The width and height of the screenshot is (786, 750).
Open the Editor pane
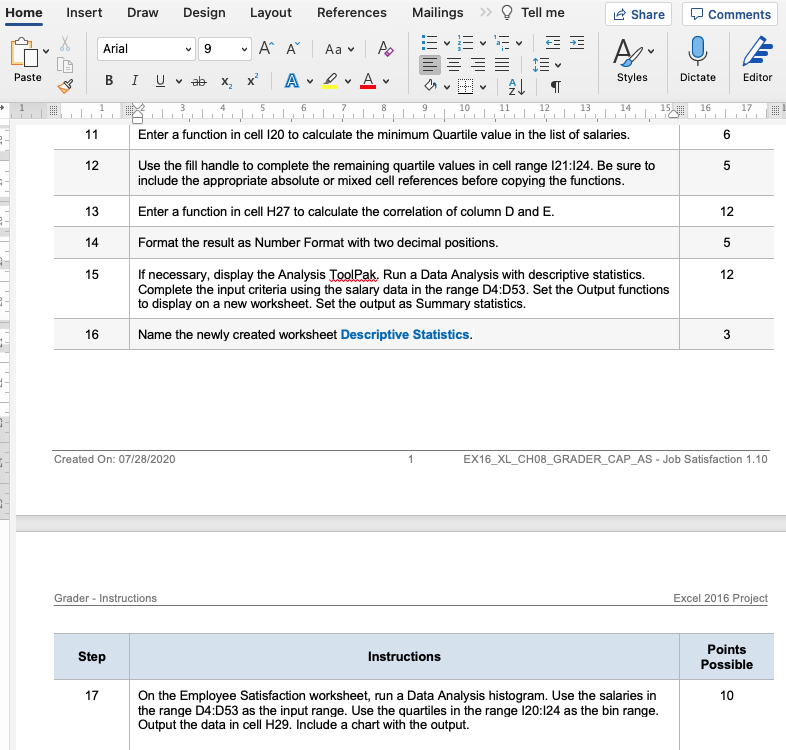click(x=757, y=60)
